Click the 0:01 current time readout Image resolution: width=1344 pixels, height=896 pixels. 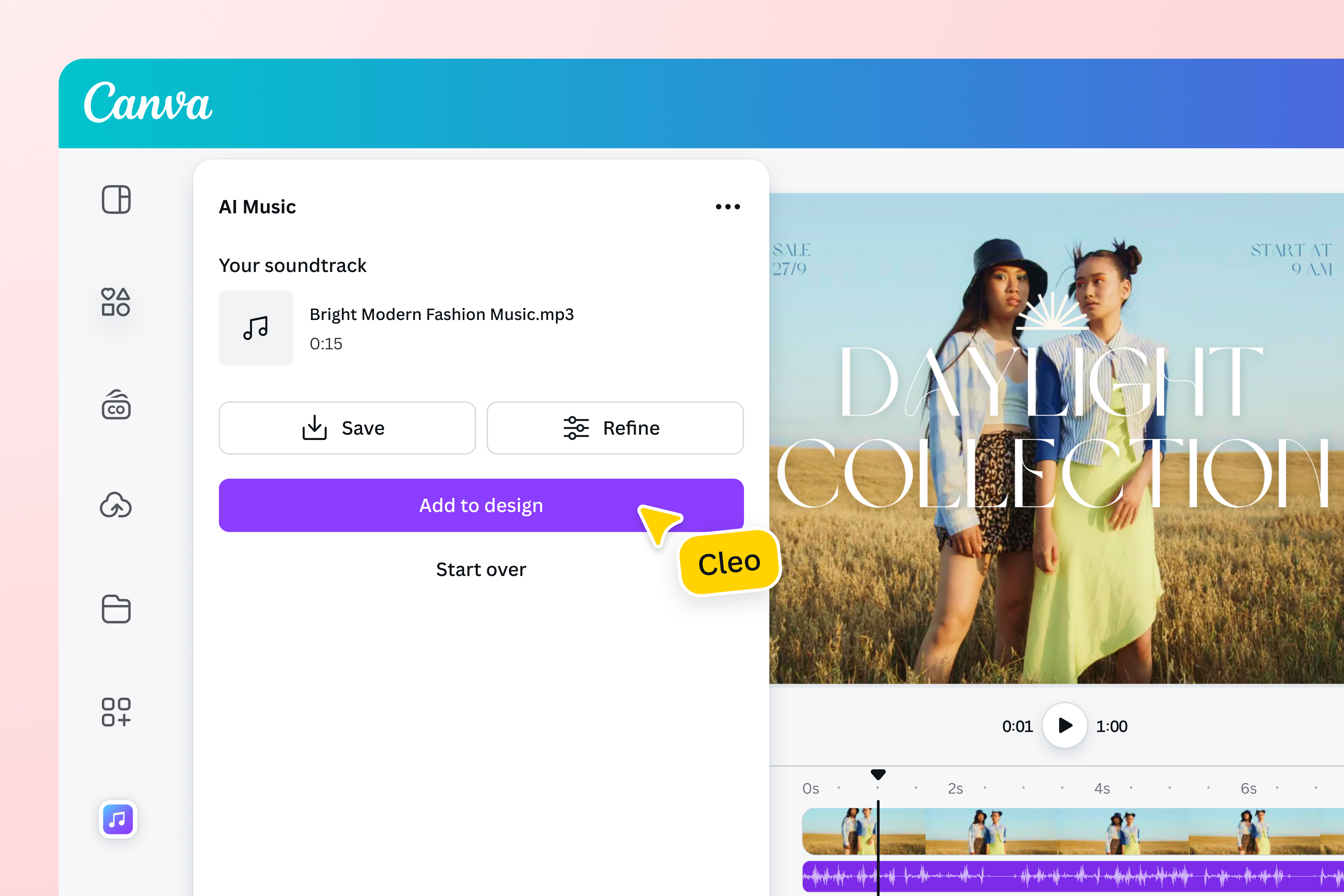tap(1018, 726)
